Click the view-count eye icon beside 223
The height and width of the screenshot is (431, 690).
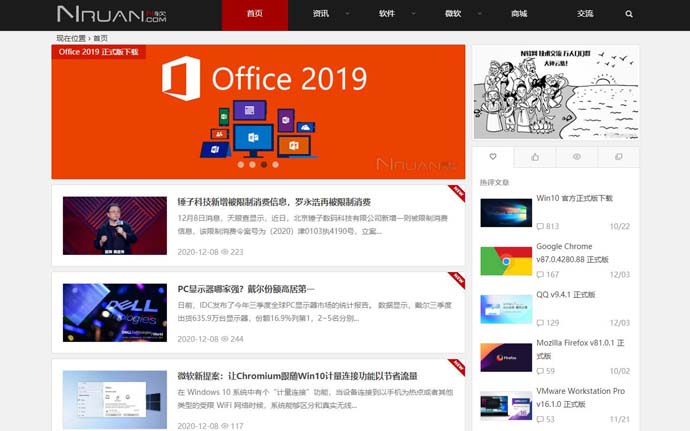click(224, 252)
